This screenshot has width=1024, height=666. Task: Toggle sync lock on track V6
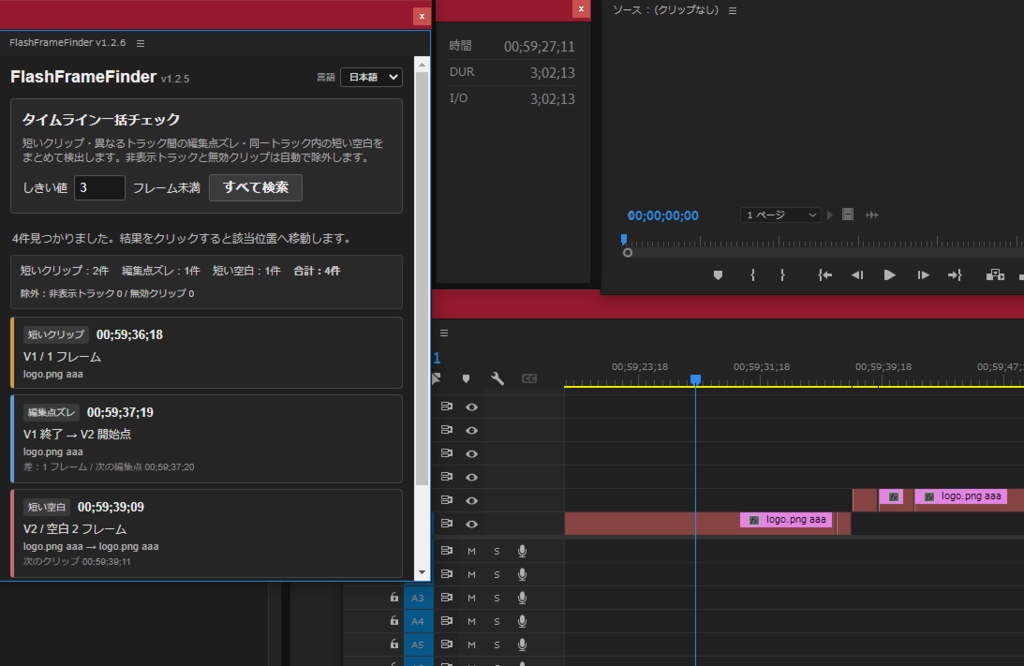point(447,406)
